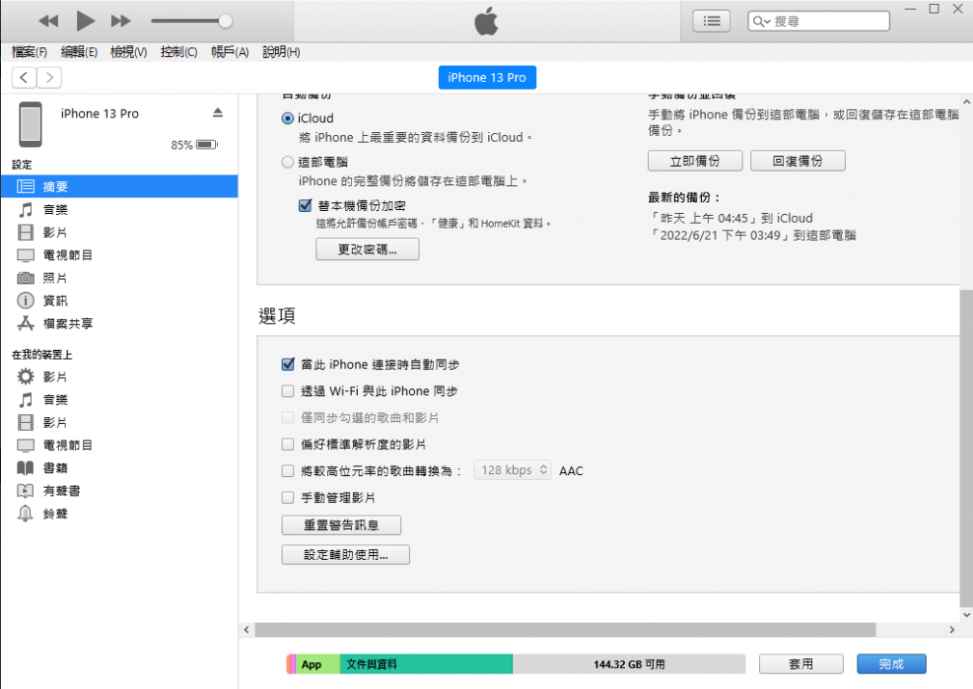Click the 完成 button
973x689 pixels.
(891, 664)
